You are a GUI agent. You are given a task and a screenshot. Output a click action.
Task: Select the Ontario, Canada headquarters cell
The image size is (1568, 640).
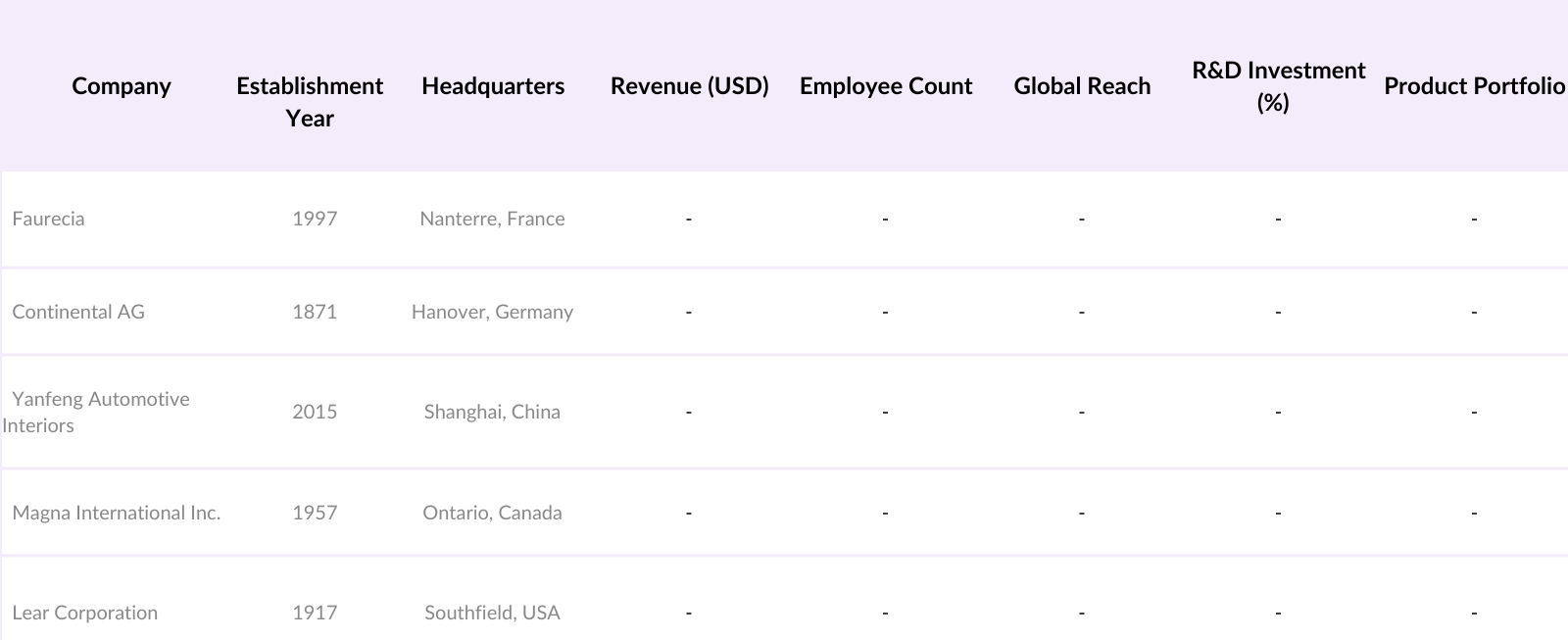492,513
